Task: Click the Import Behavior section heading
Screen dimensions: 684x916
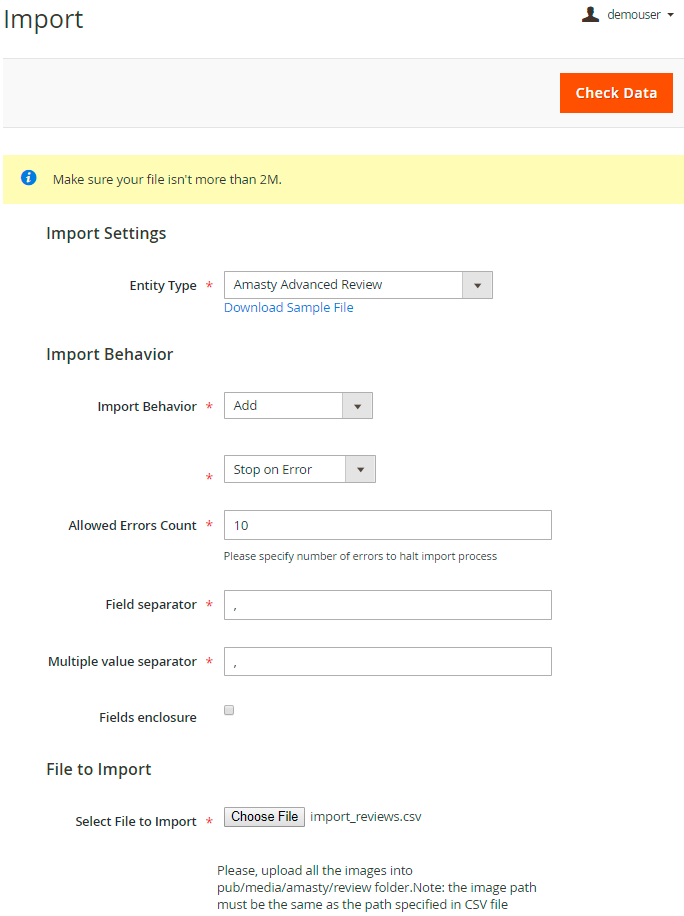Action: tap(109, 355)
